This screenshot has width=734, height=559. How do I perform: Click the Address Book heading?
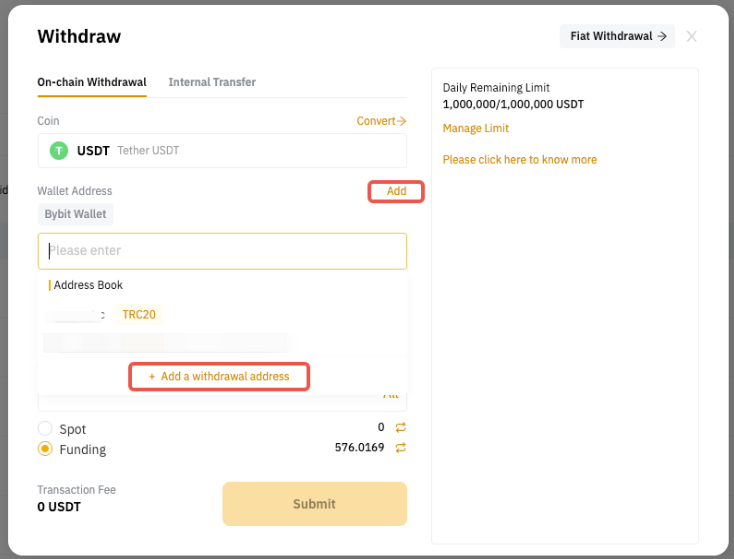[88, 285]
